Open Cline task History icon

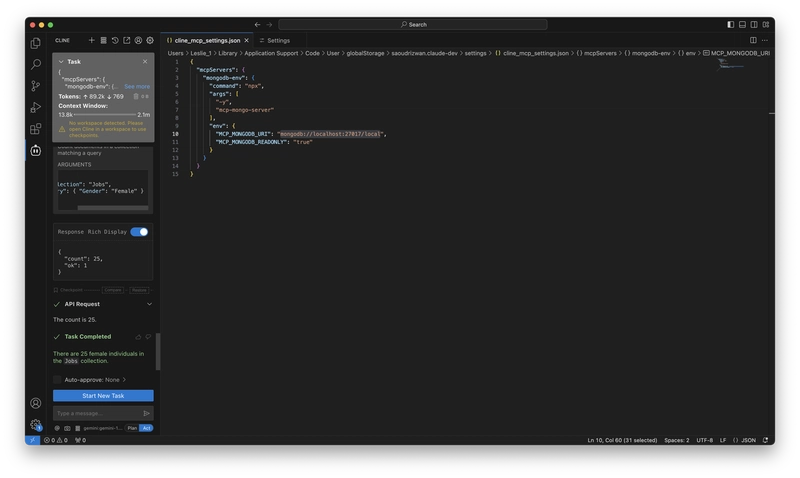pyautogui.click(x=115, y=40)
